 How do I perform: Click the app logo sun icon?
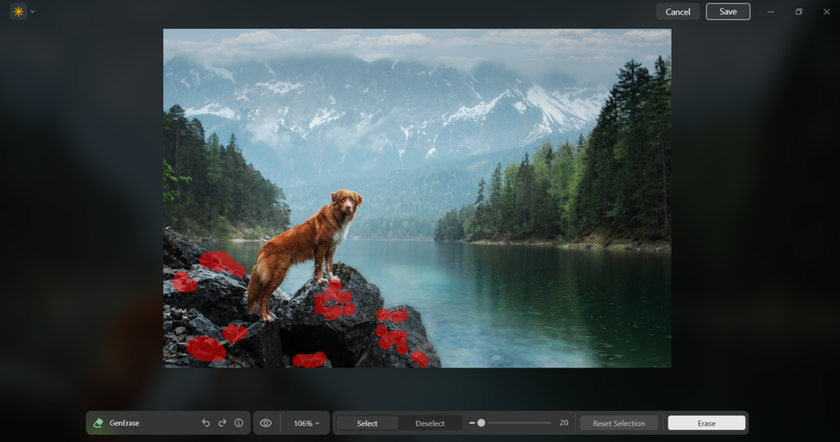18,12
